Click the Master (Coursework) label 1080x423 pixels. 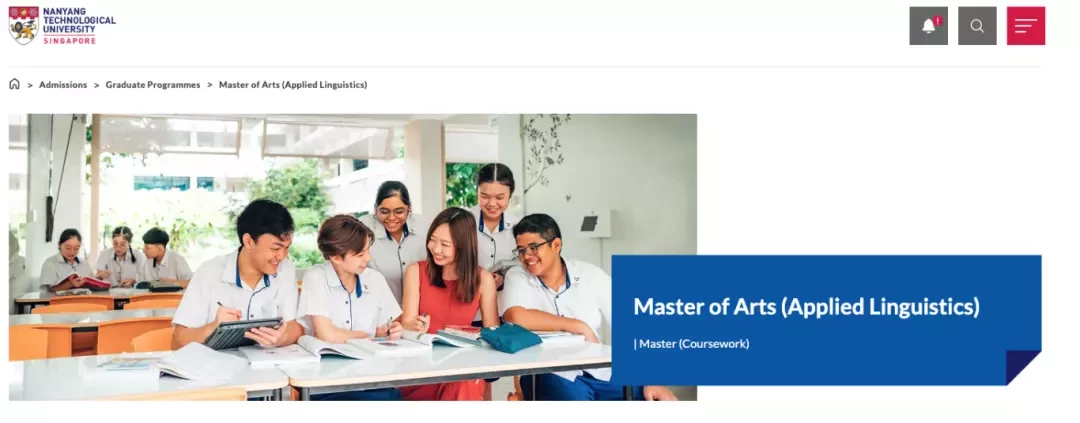coord(691,343)
